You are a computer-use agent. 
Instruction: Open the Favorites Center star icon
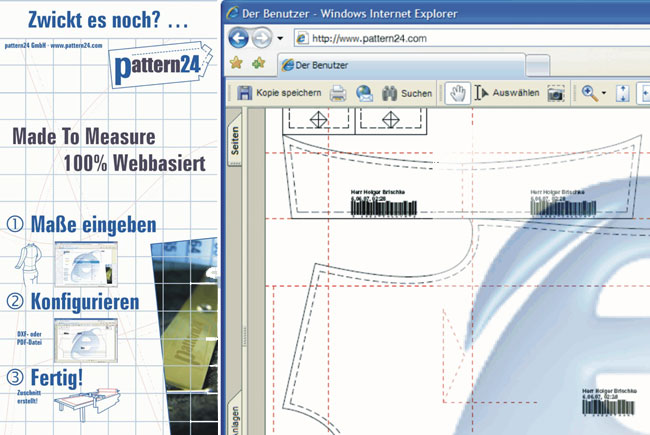(237, 64)
